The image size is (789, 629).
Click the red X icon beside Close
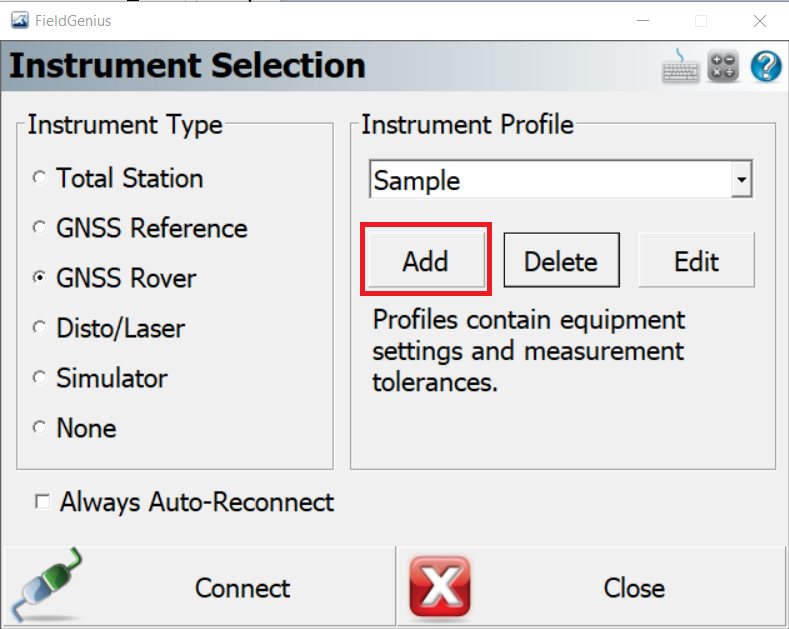(440, 587)
